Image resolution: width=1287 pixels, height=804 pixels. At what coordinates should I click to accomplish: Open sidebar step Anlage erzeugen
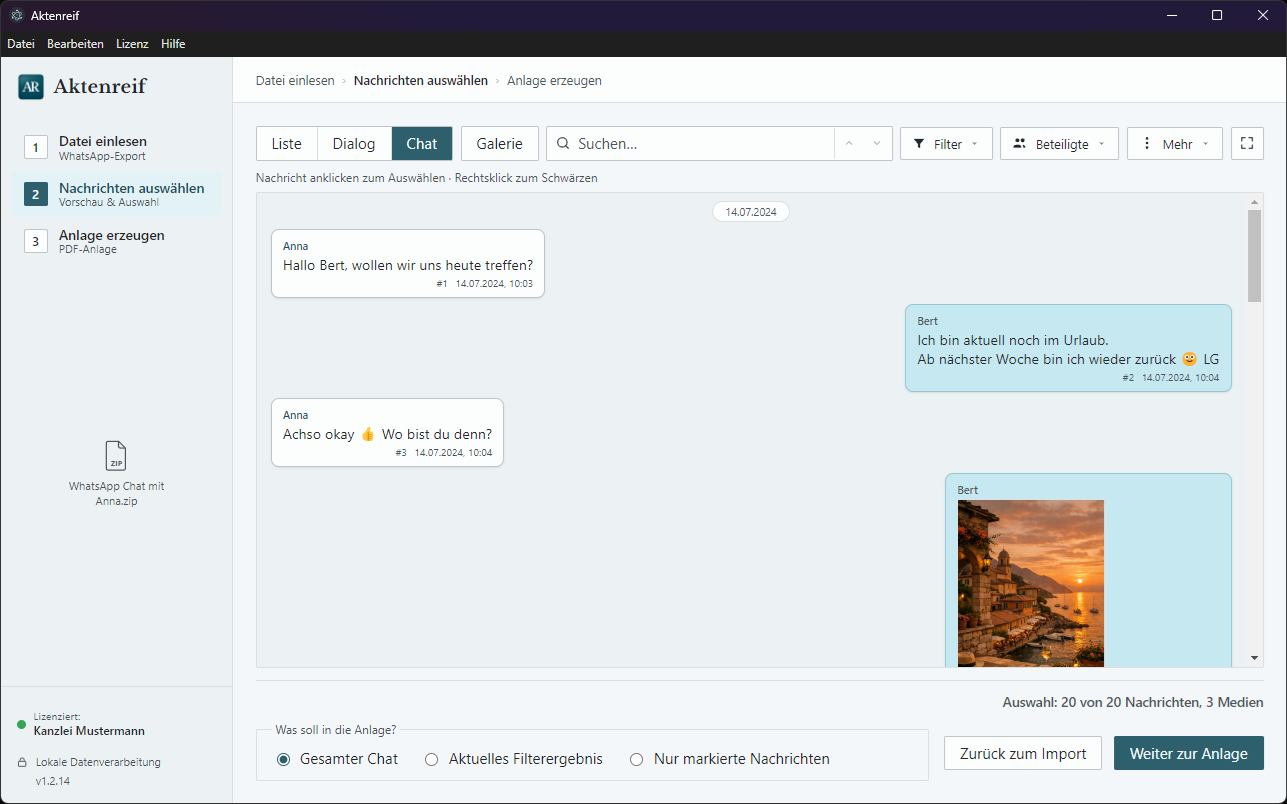117,241
